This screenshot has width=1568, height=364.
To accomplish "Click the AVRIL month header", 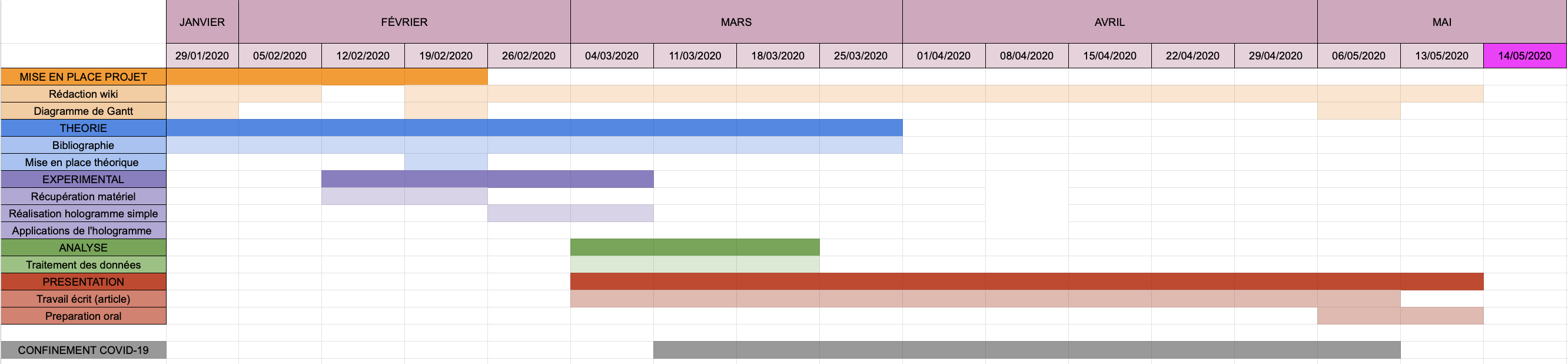I will tap(1109, 22).
